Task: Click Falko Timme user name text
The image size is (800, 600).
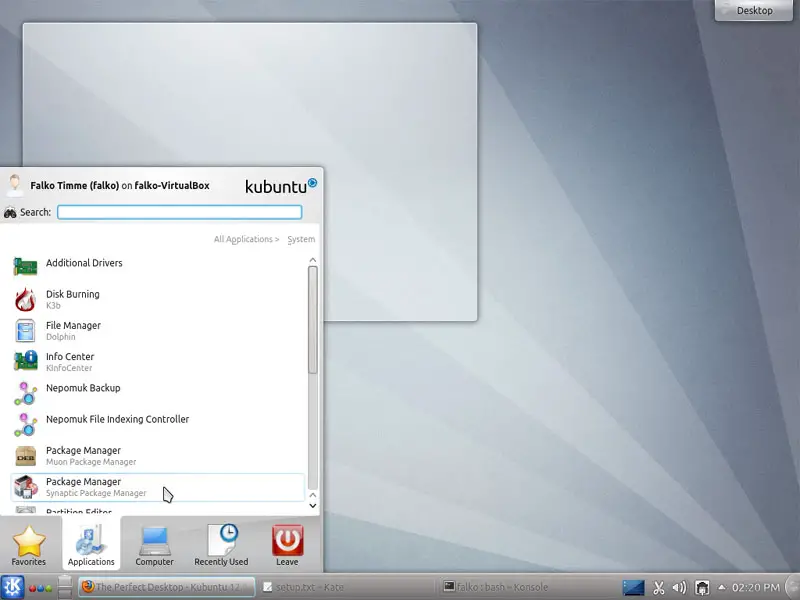Action: point(74,185)
